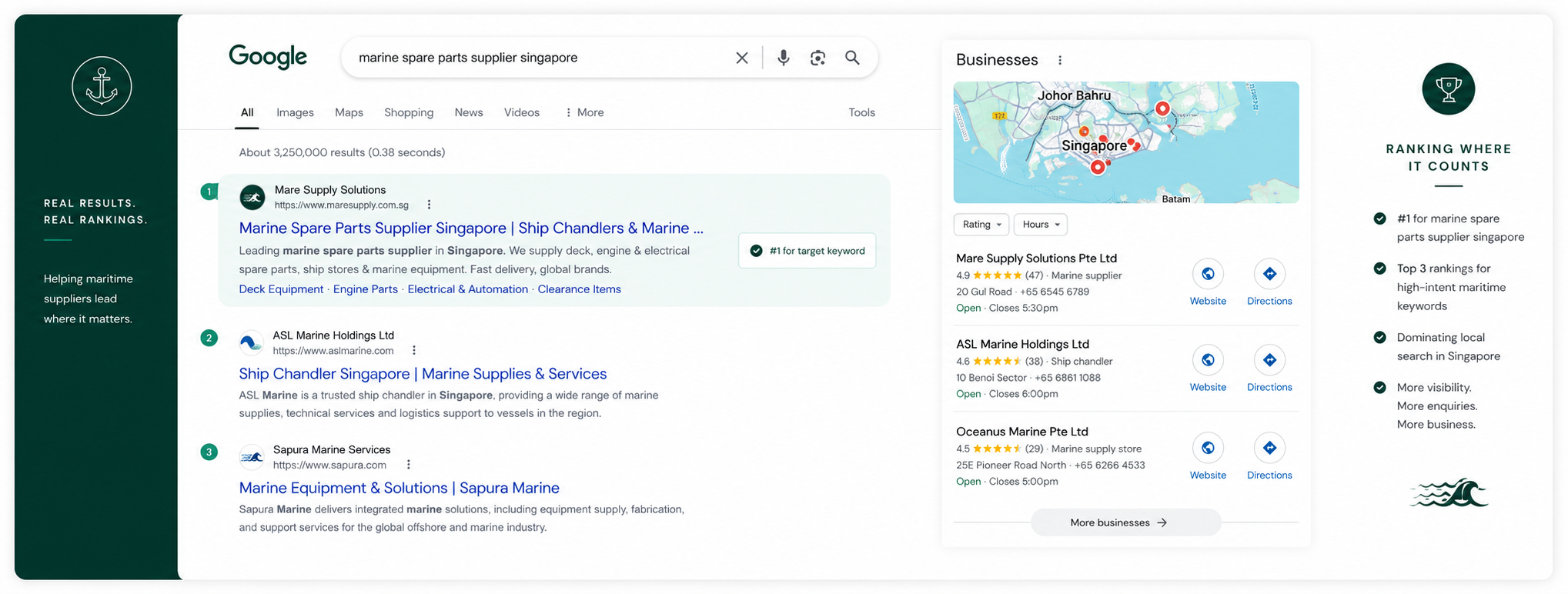
Task: Open the Singapore map thumbnail
Action: click(1125, 142)
